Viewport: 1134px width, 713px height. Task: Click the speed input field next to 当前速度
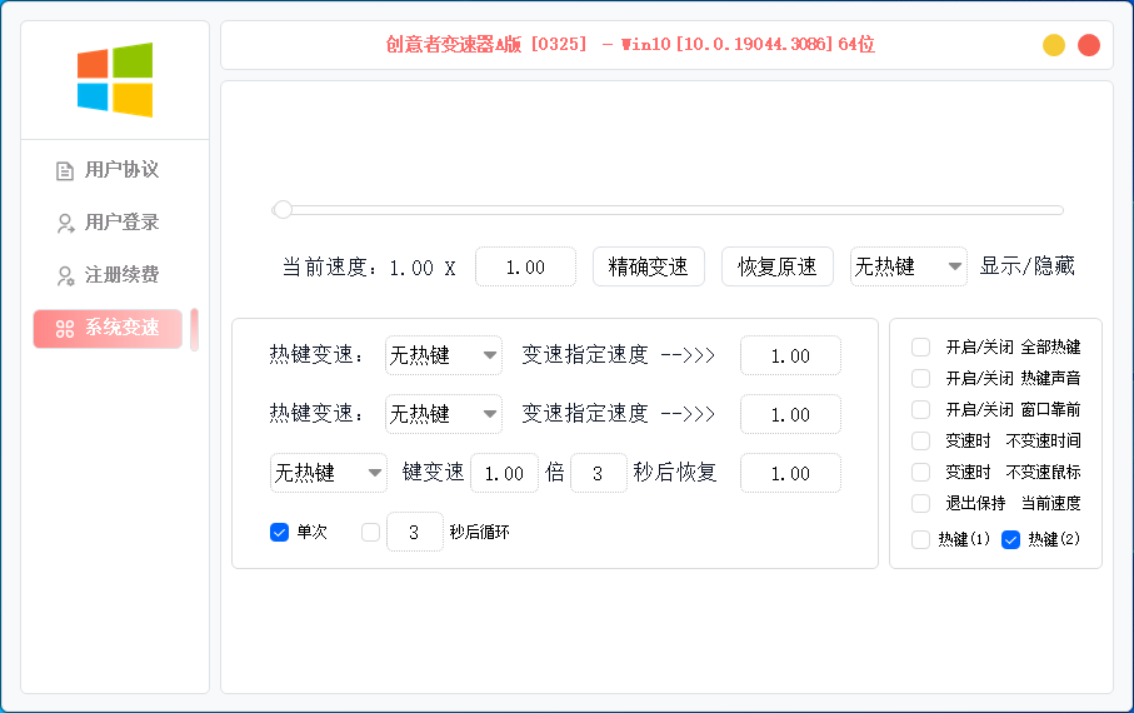[525, 267]
